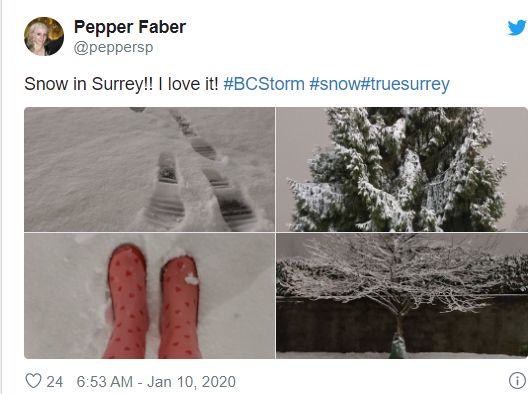The height and width of the screenshot is (394, 528).
Task: Follow the #BCStorm hashtag
Action: (x=264, y=84)
